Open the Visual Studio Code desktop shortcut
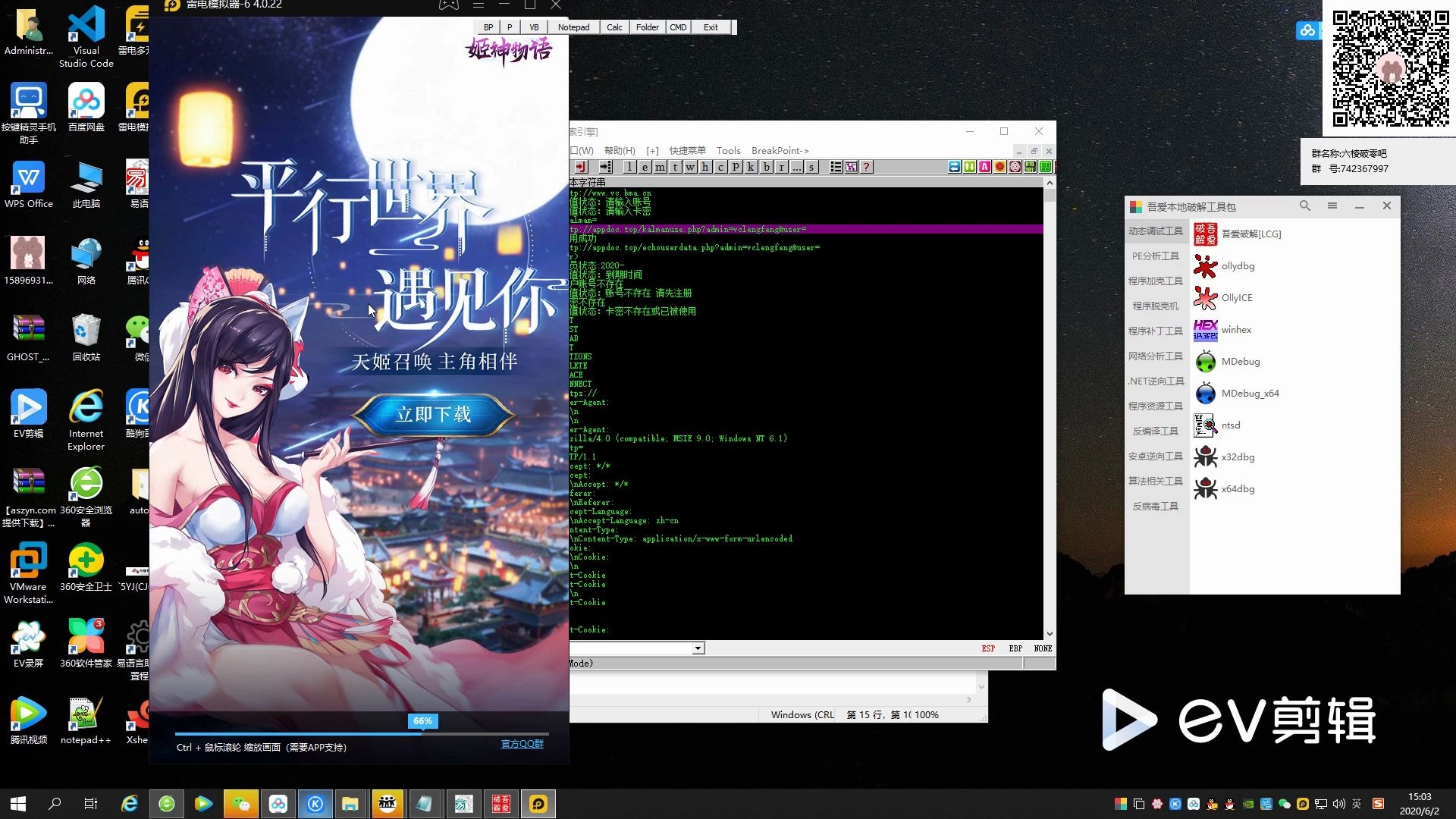1456x819 pixels. [x=86, y=36]
